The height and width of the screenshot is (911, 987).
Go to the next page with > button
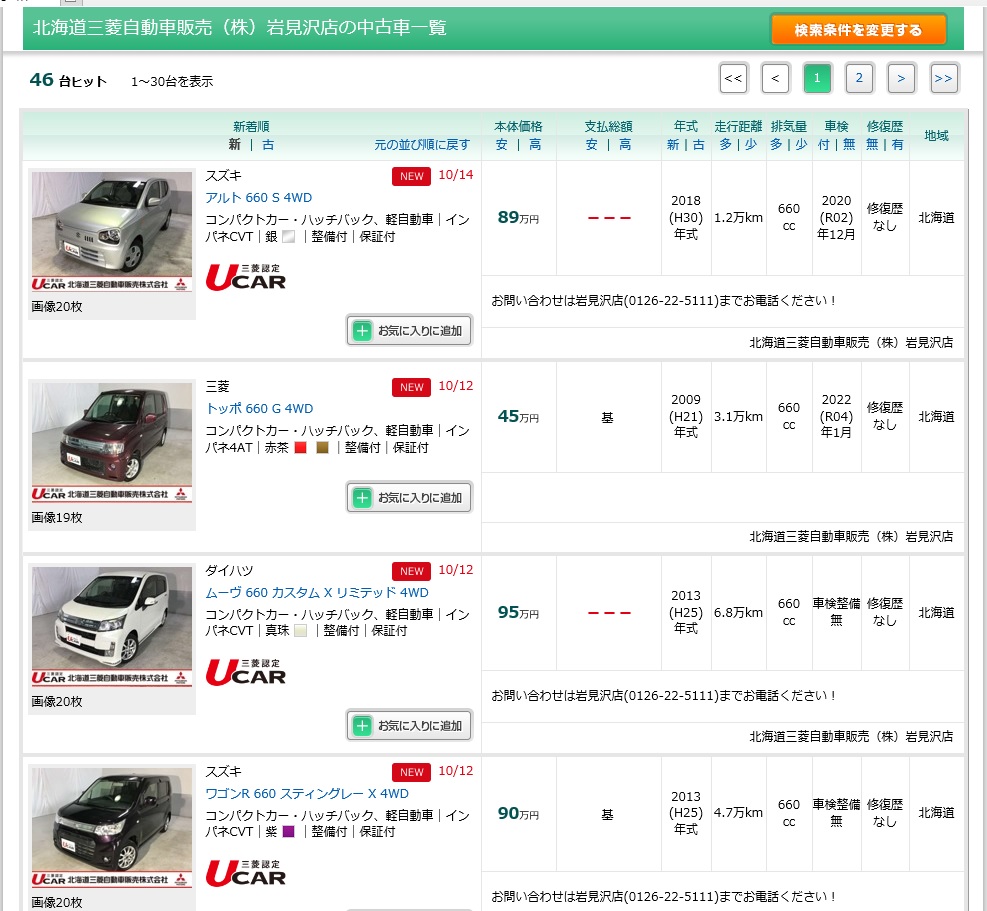[901, 79]
